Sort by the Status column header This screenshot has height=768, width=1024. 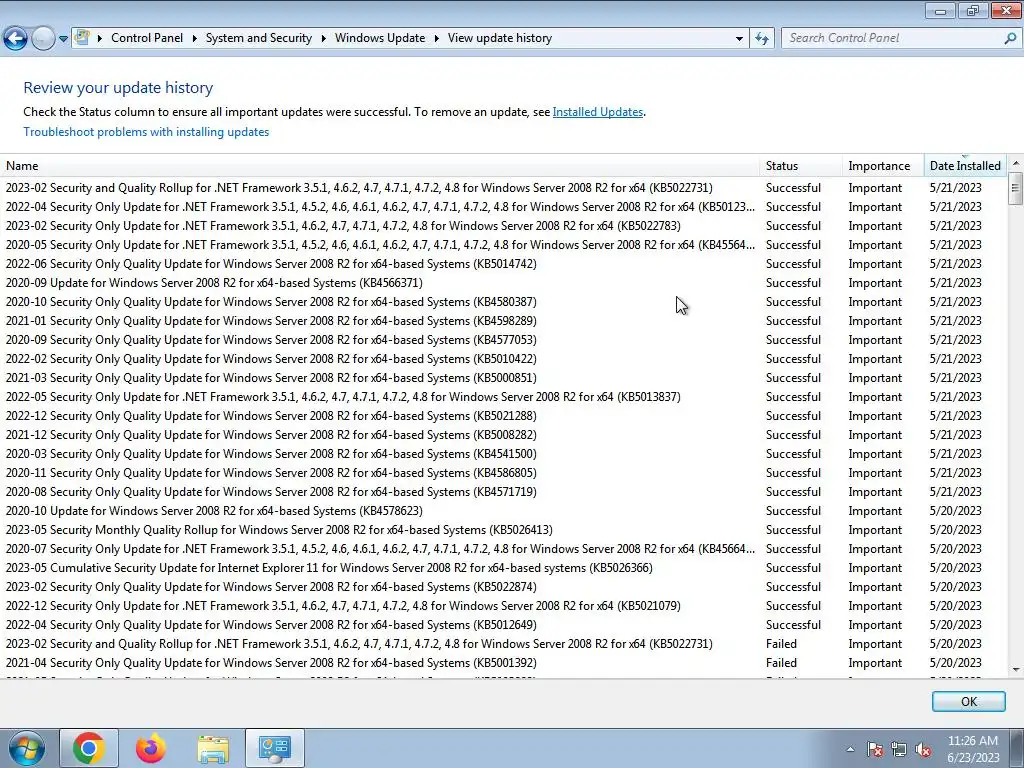click(x=801, y=166)
